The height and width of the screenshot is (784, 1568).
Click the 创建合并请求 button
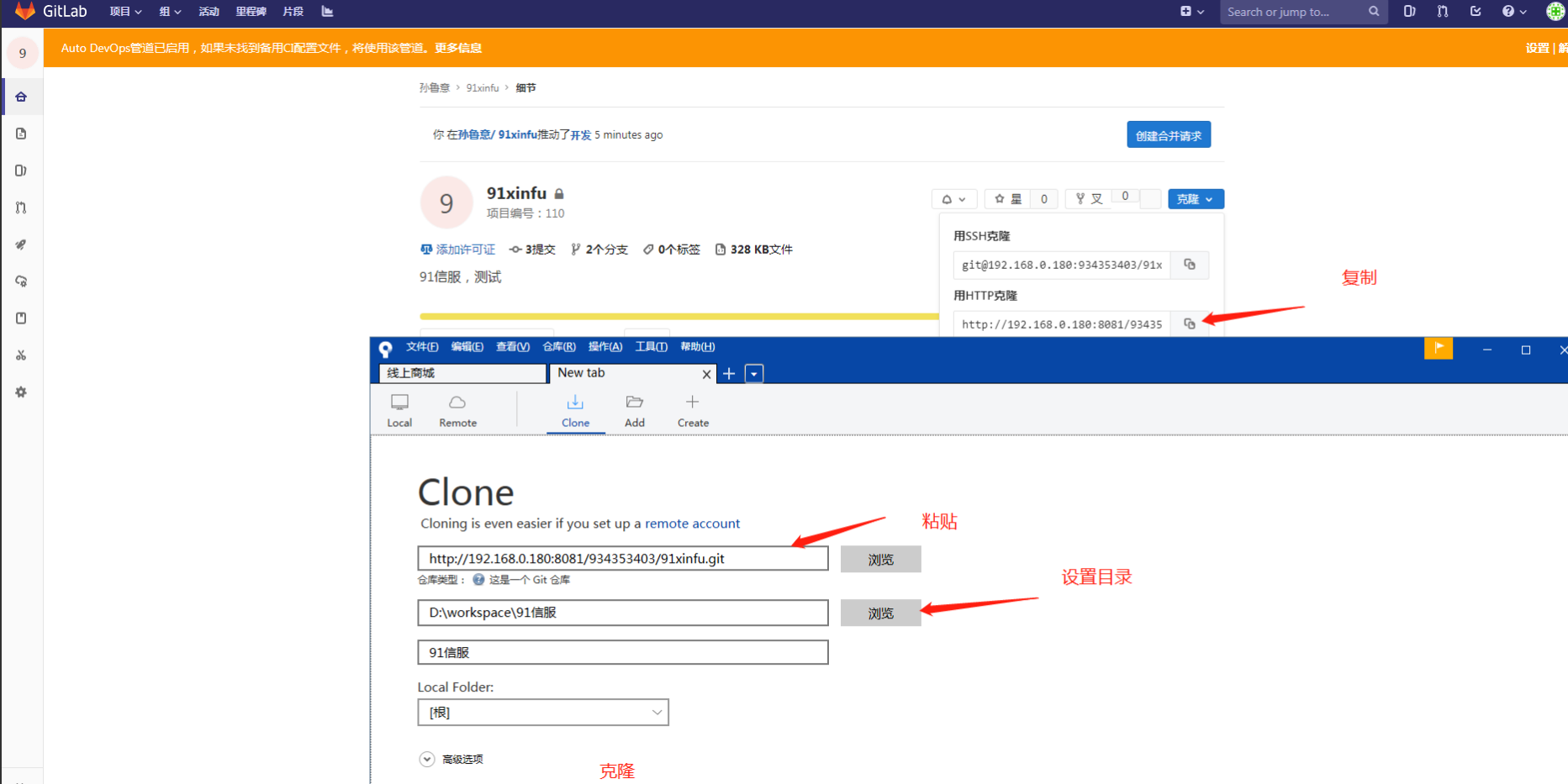tap(1168, 134)
